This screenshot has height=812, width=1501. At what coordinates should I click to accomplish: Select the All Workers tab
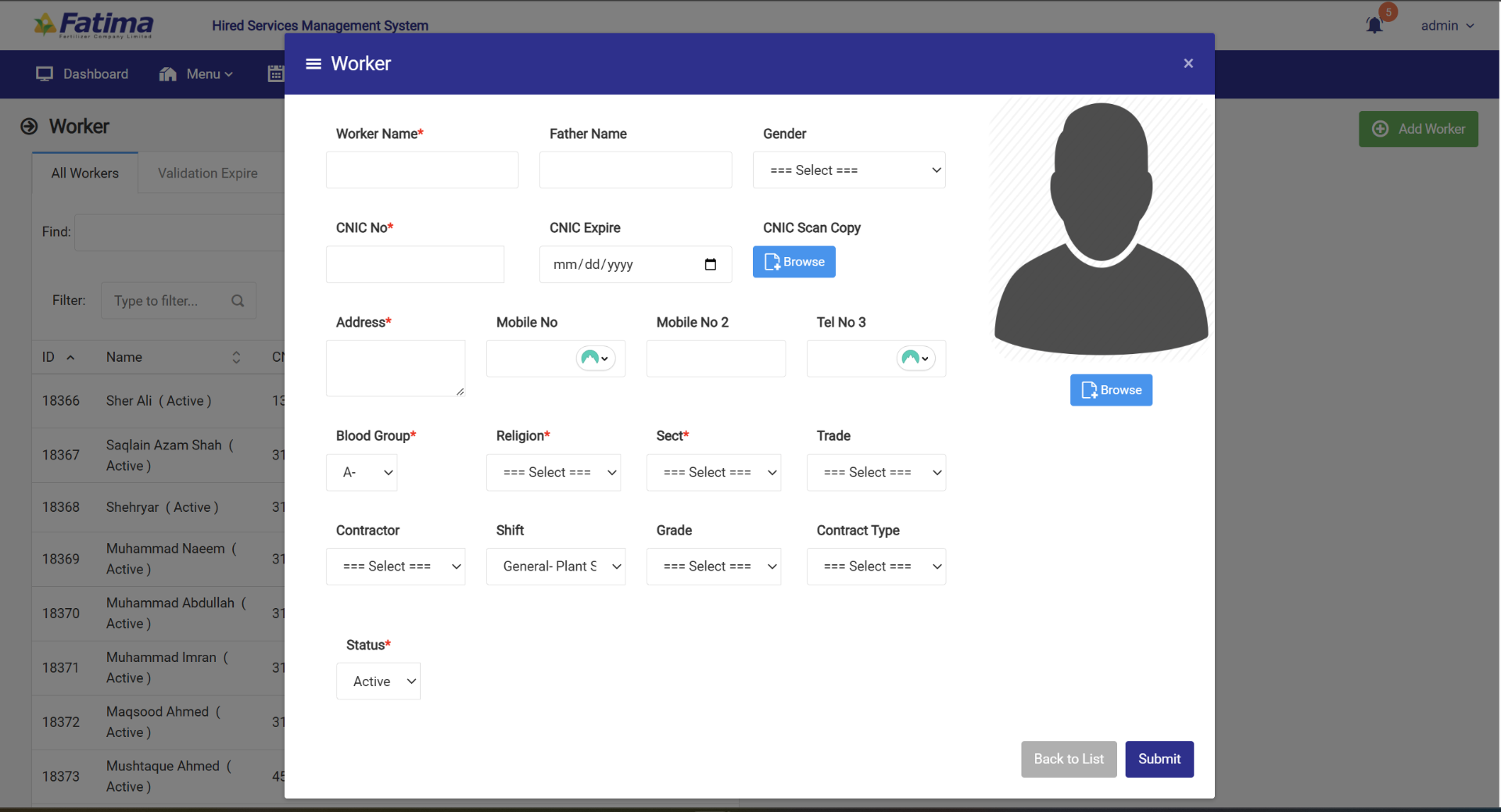(x=84, y=173)
